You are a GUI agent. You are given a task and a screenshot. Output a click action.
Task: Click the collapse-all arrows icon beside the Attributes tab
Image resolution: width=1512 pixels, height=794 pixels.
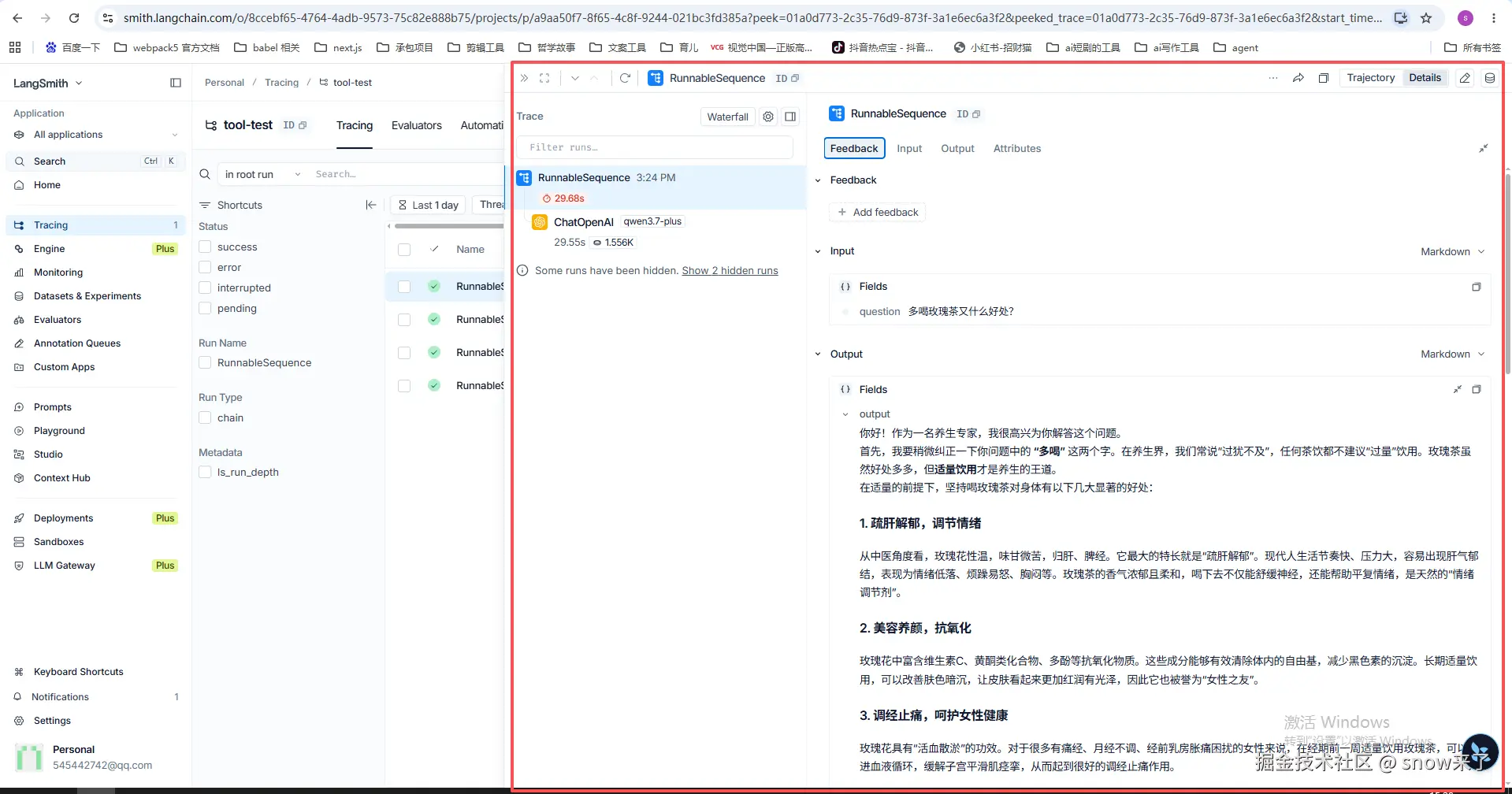1484,148
